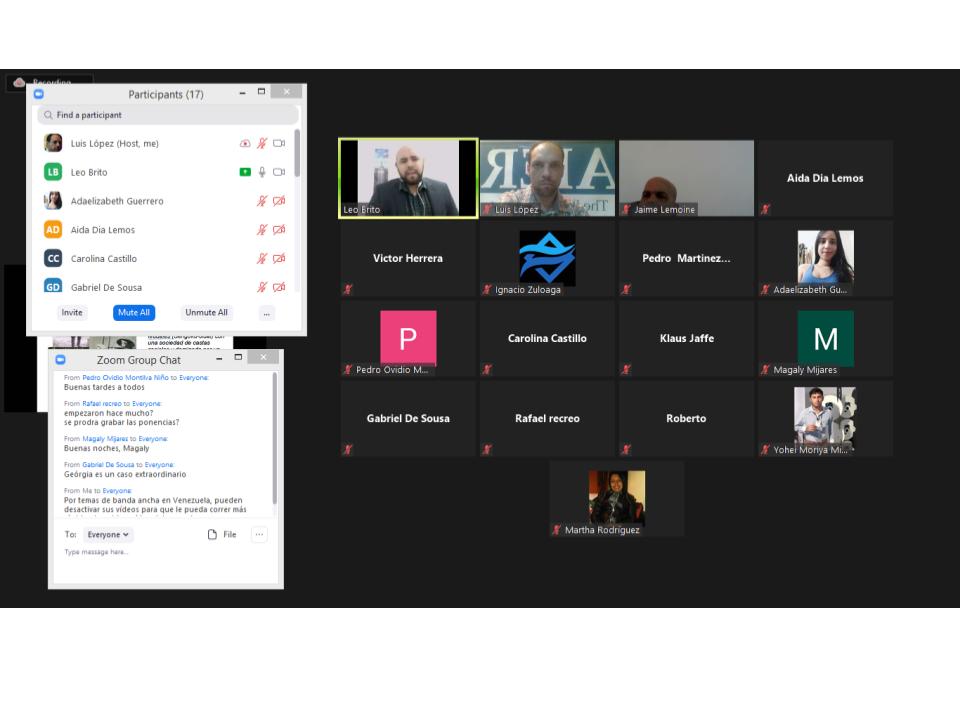960x720 pixels.
Task: Click Luis López's recording indicator icon
Action: tap(245, 144)
